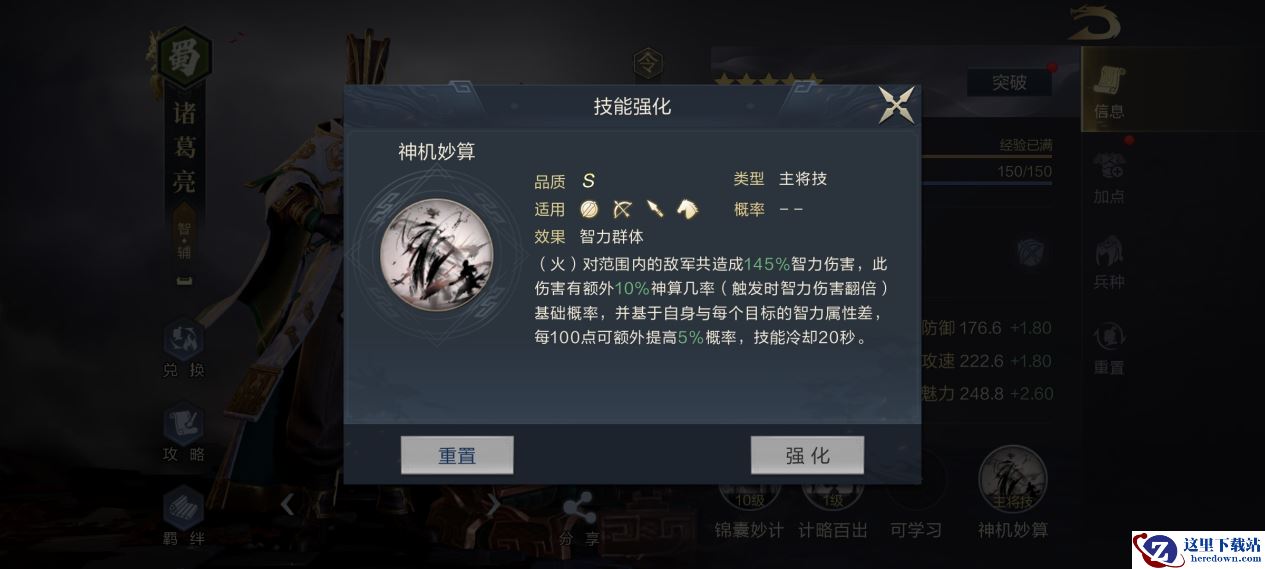Open the 信息 tab in sidebar

tap(1109, 91)
